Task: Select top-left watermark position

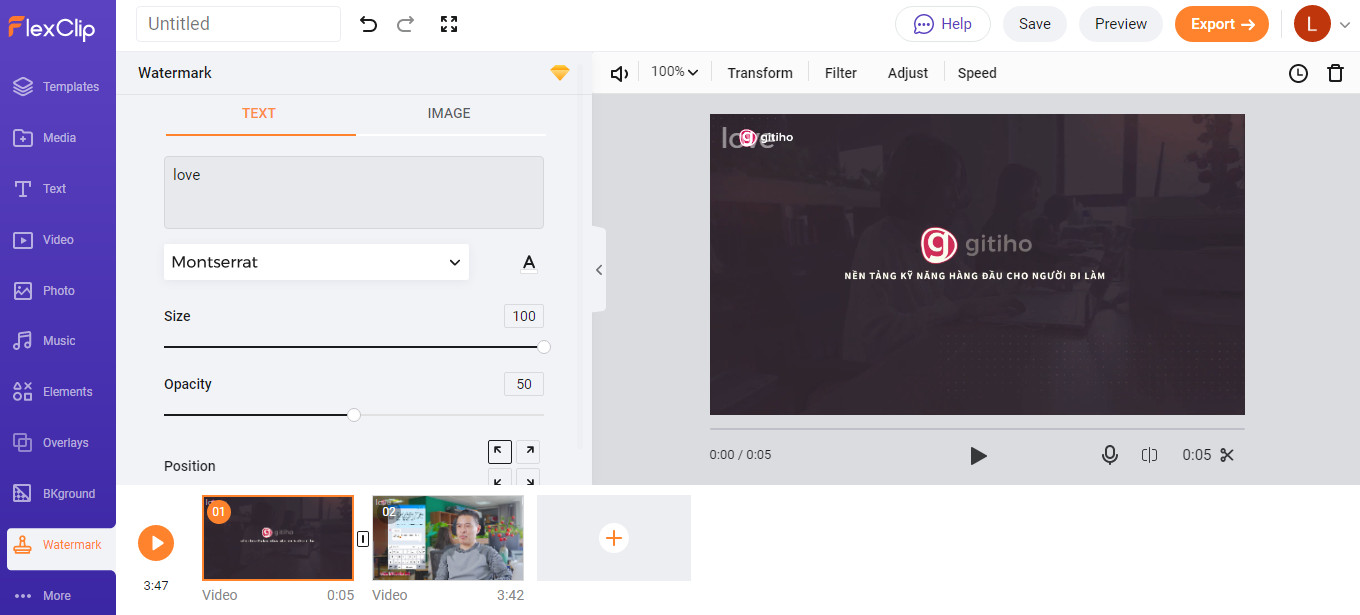Action: click(500, 451)
